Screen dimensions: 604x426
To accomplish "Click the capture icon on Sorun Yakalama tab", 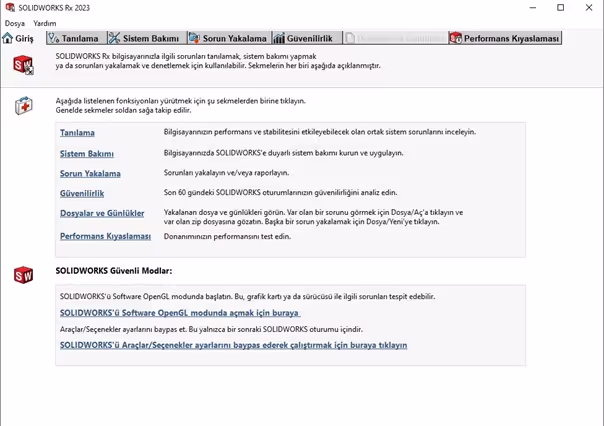I will click(x=195, y=38).
